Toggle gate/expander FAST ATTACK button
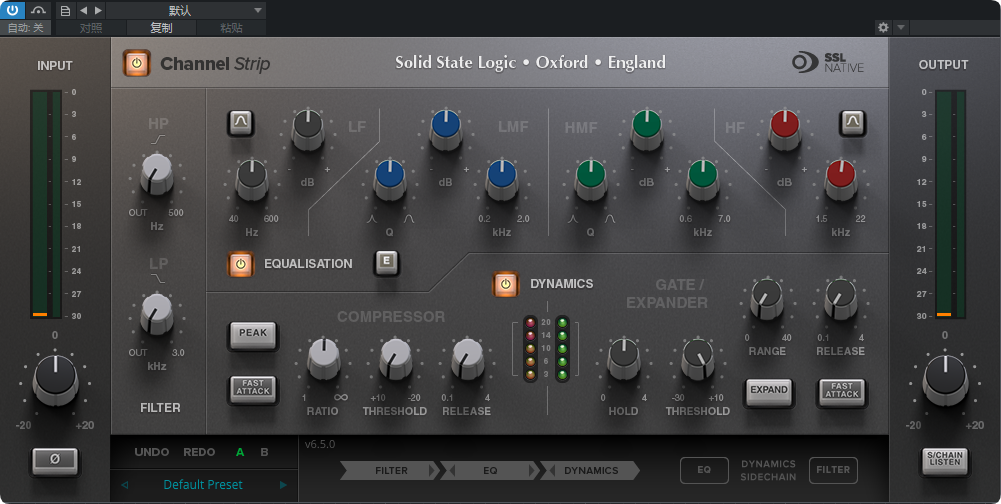Viewport: 1001px width, 504px height. pyautogui.click(x=842, y=391)
